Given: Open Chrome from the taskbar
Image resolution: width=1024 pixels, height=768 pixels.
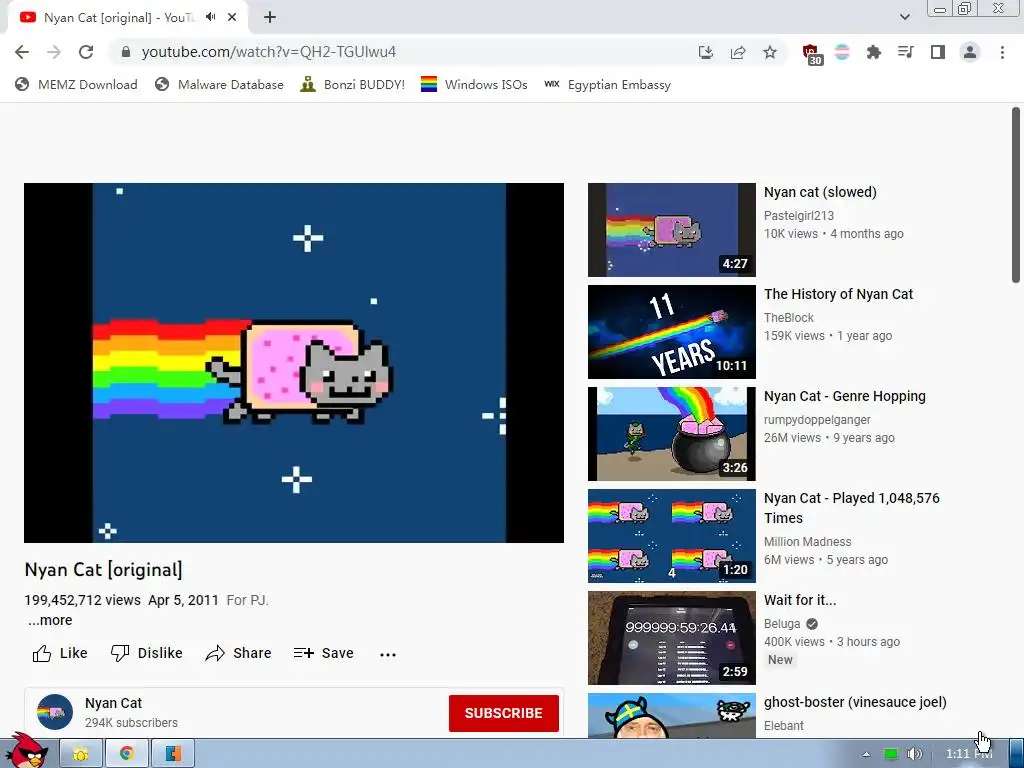Looking at the screenshot, I should click(x=127, y=754).
